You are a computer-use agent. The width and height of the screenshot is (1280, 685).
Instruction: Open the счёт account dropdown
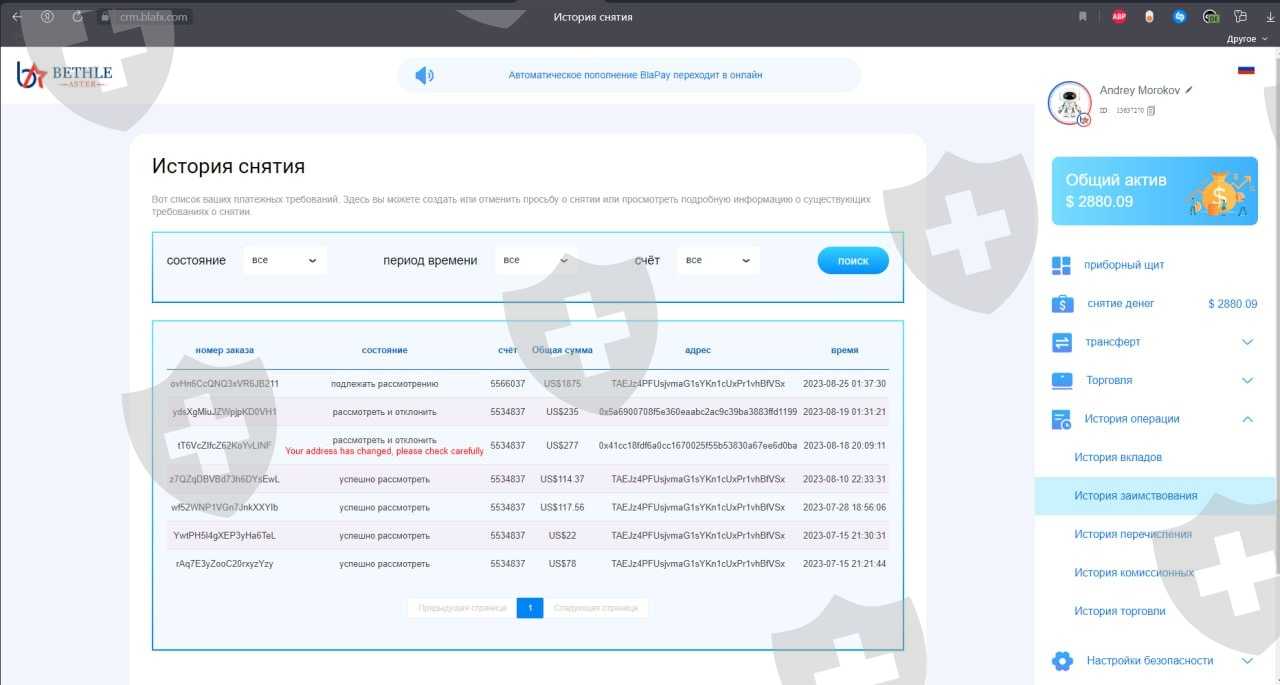click(718, 260)
